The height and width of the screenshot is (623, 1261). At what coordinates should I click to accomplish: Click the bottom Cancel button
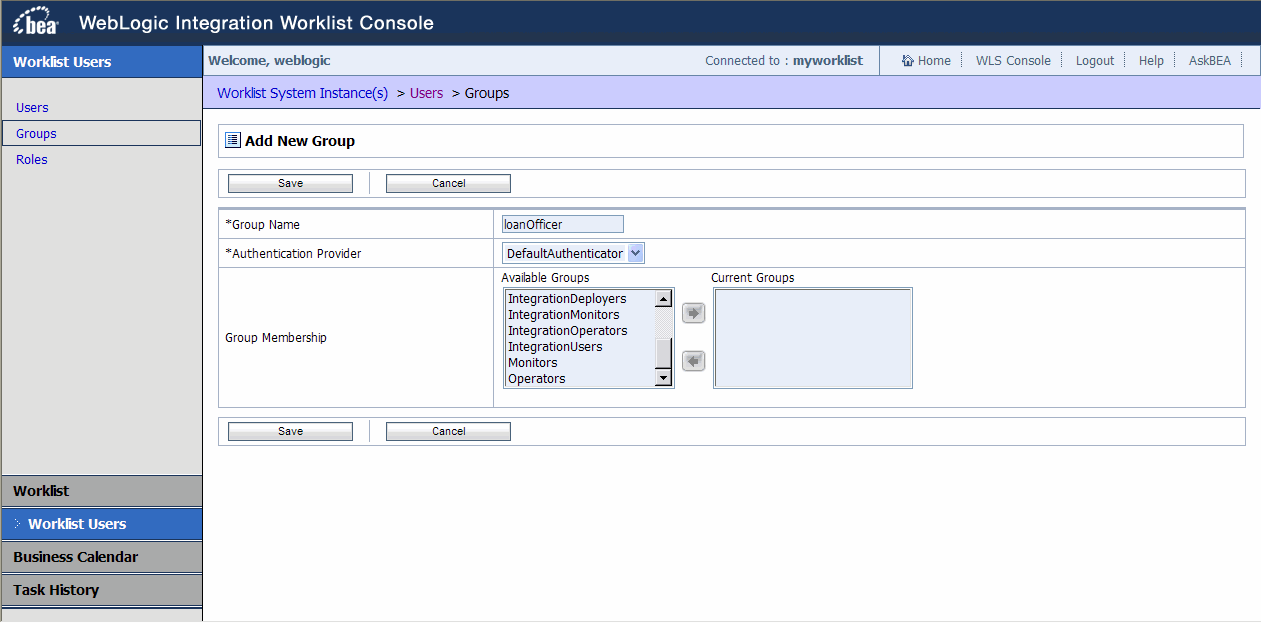click(448, 431)
